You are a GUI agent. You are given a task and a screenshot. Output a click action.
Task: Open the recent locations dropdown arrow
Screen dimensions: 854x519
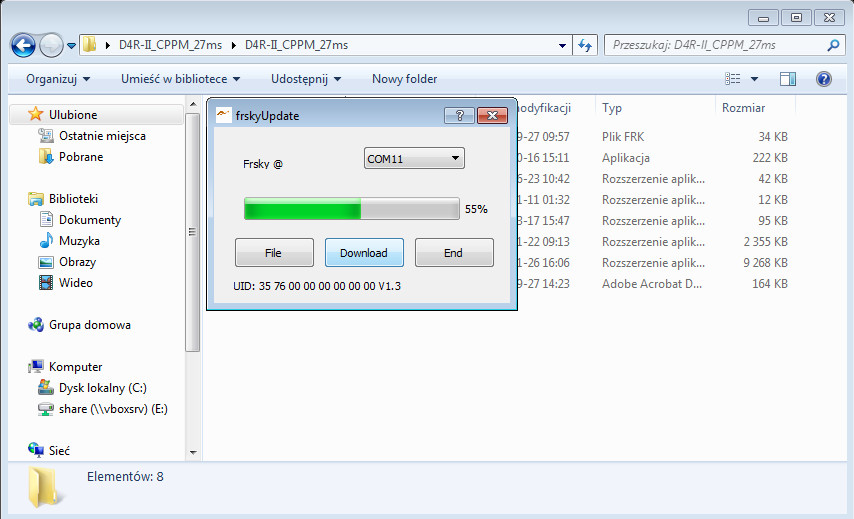pos(71,46)
